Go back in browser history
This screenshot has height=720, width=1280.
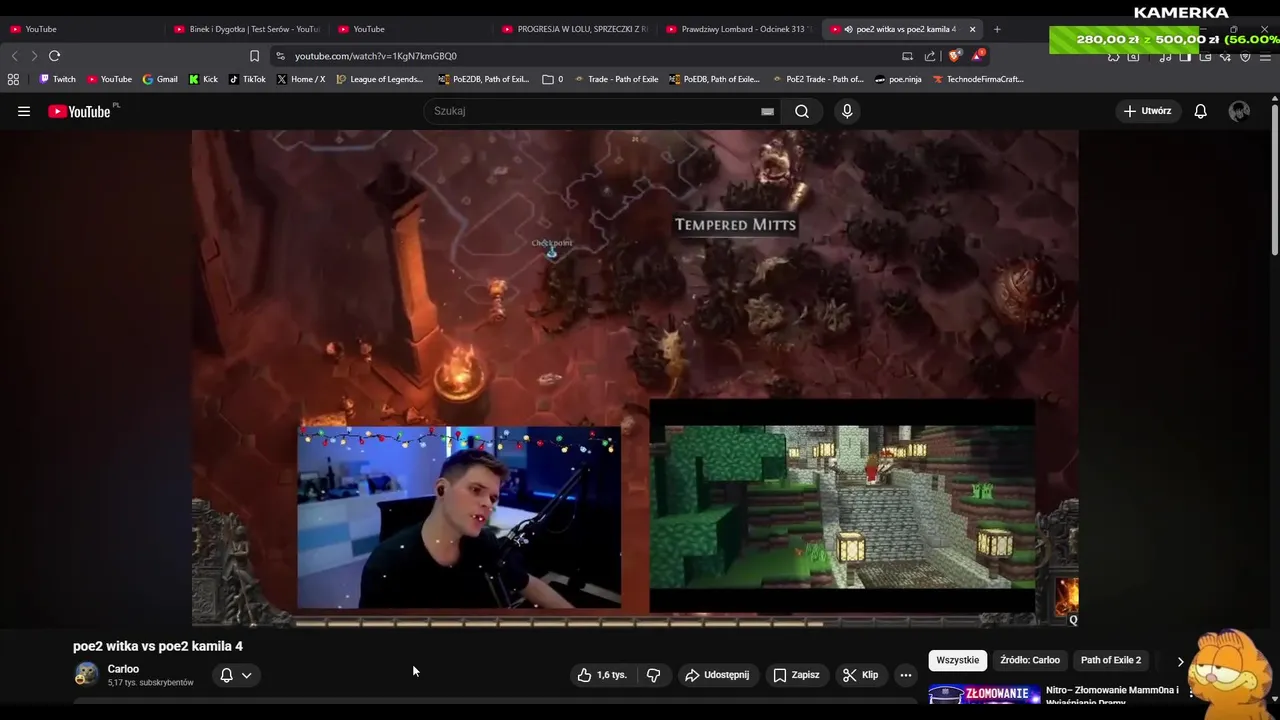pos(14,56)
